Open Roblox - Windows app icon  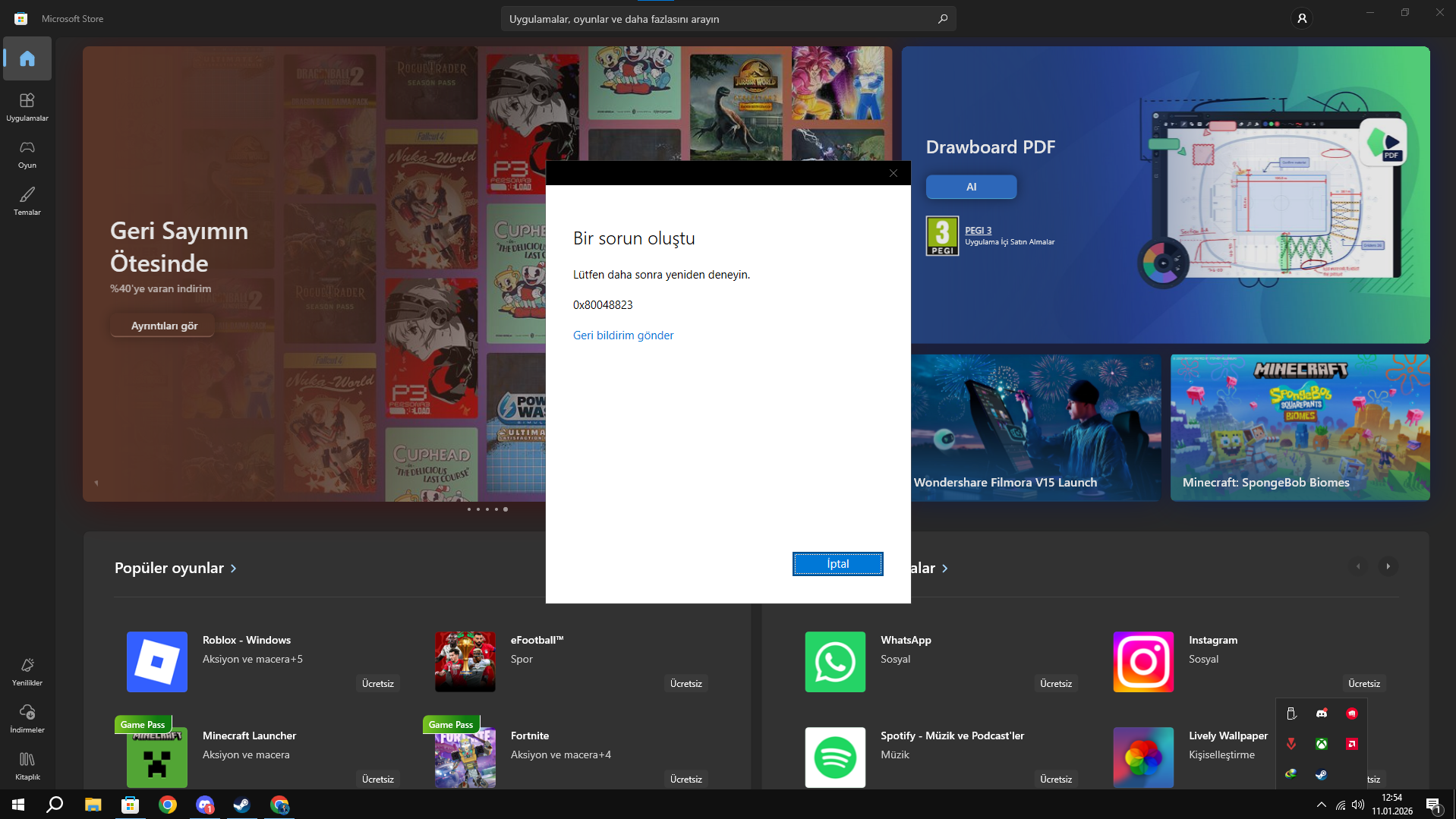click(x=157, y=662)
